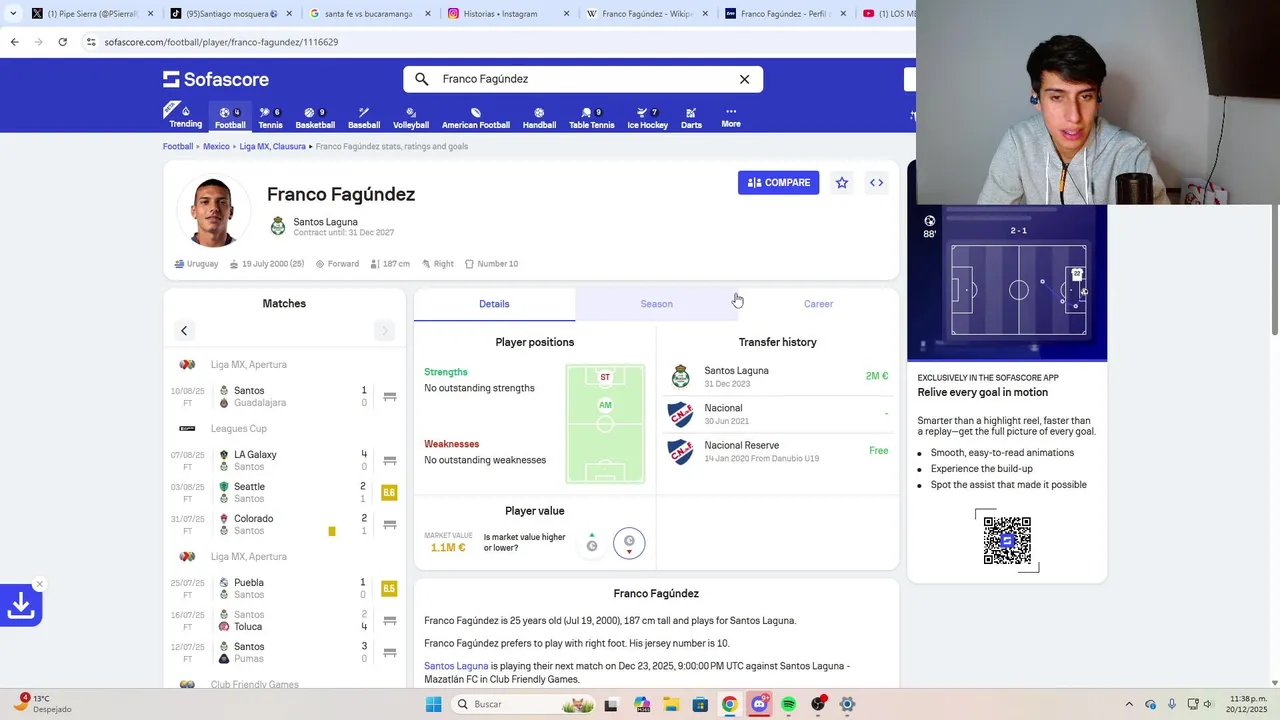The height and width of the screenshot is (720, 1280).
Task: Click the taskbar Buscar search box
Action: (523, 704)
